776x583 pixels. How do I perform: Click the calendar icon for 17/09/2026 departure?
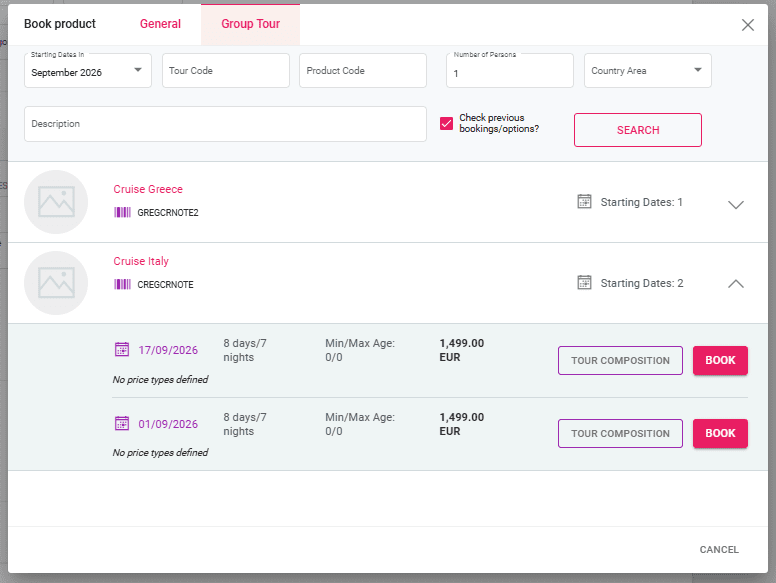(122, 350)
